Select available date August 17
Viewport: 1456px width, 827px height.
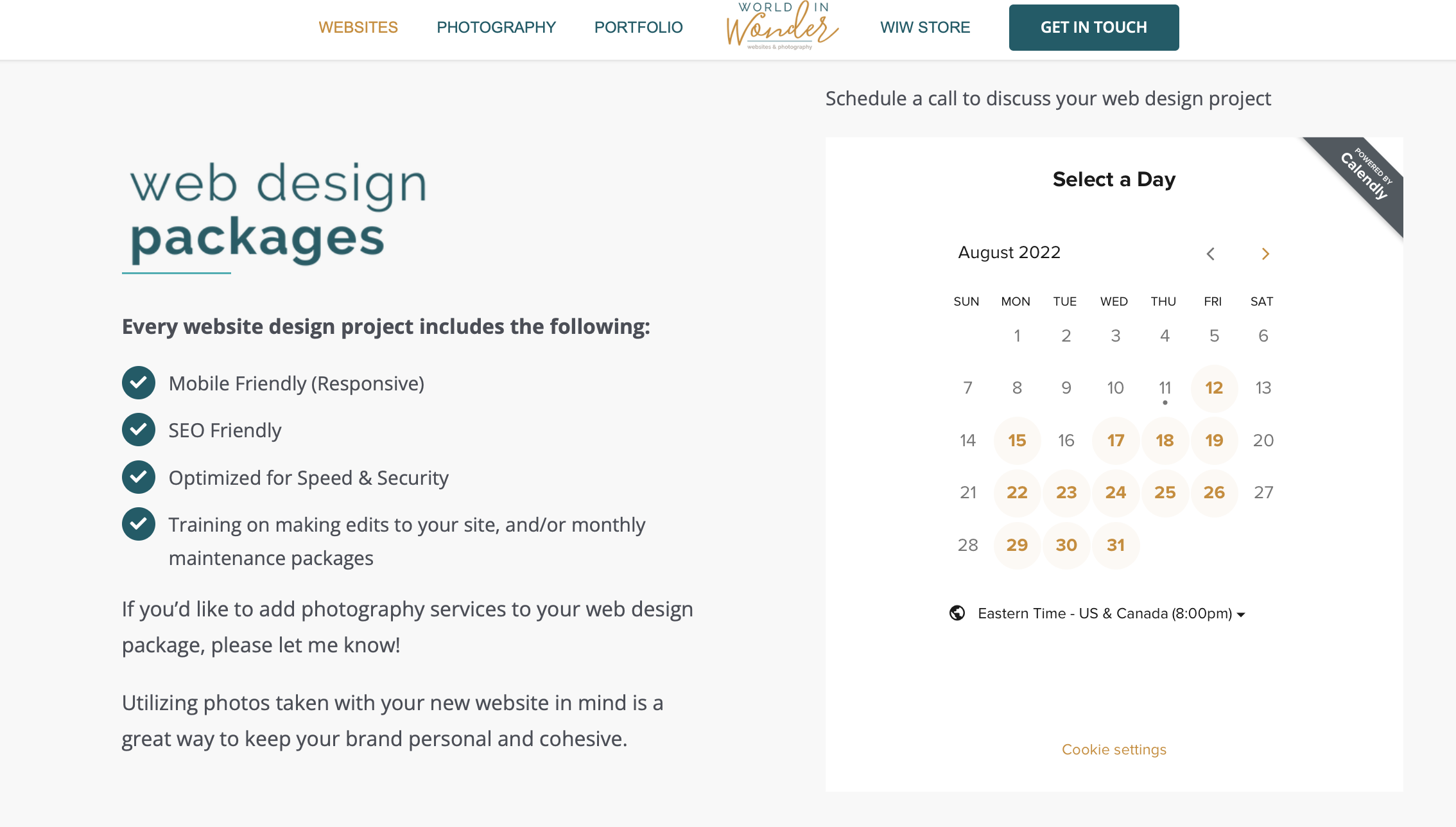[x=1115, y=440]
